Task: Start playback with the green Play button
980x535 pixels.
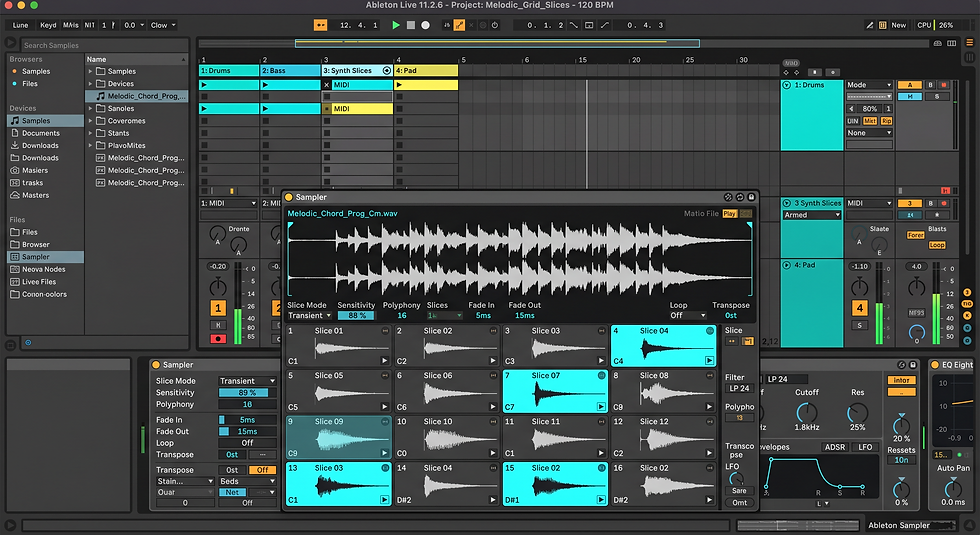Action: pyautogui.click(x=396, y=25)
